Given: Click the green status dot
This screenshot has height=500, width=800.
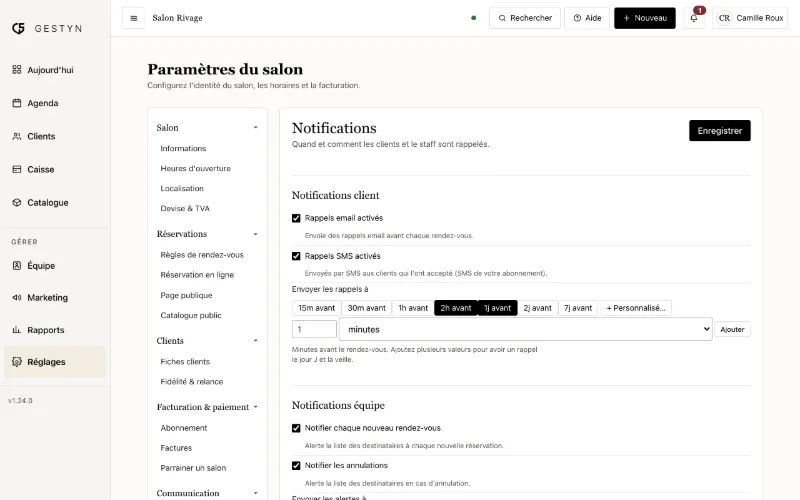Looking at the screenshot, I should click(473, 18).
